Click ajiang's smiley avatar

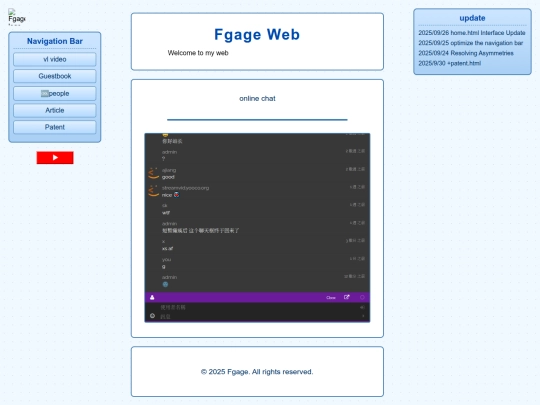click(x=153, y=173)
